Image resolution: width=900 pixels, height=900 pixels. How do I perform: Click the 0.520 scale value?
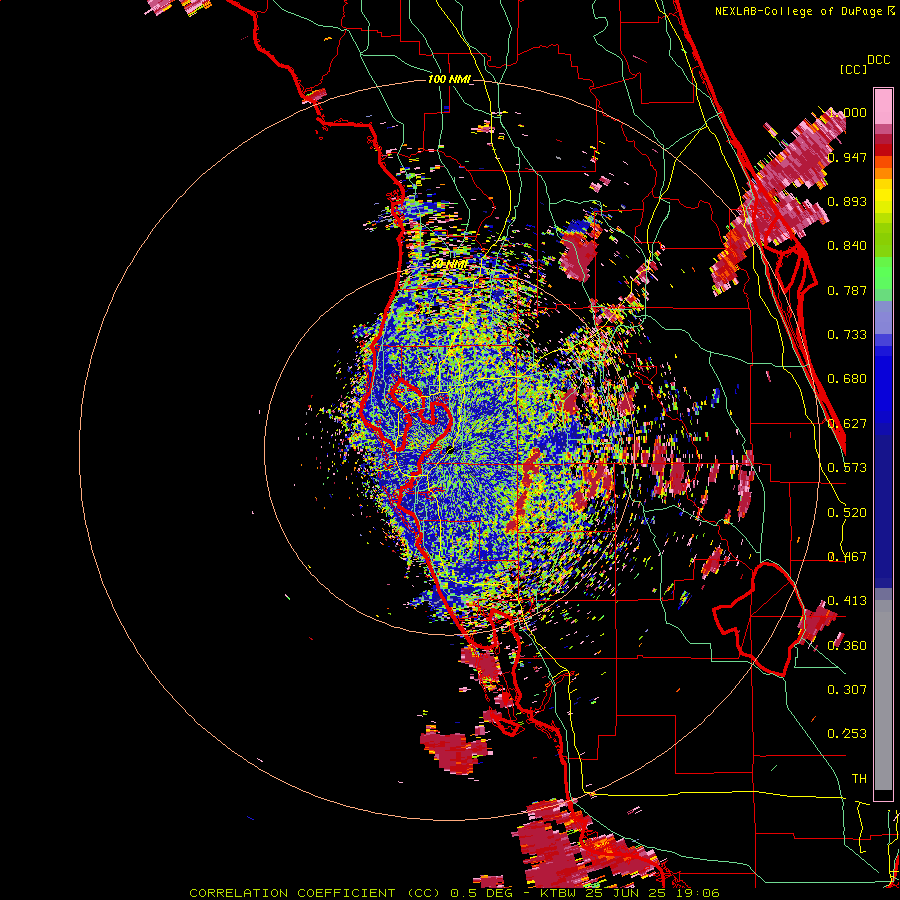(x=847, y=513)
